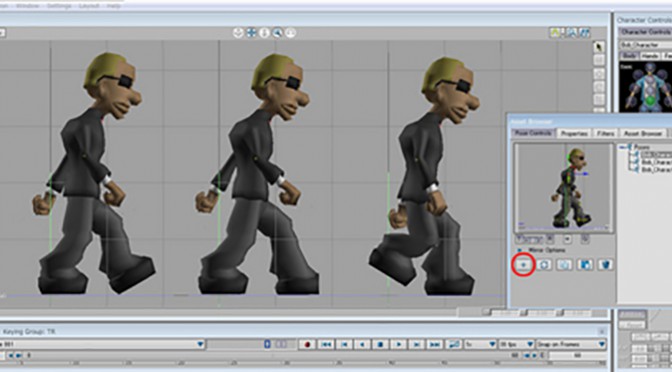
Task: Click the viewer zoom magnifier icon
Action: click(277, 33)
